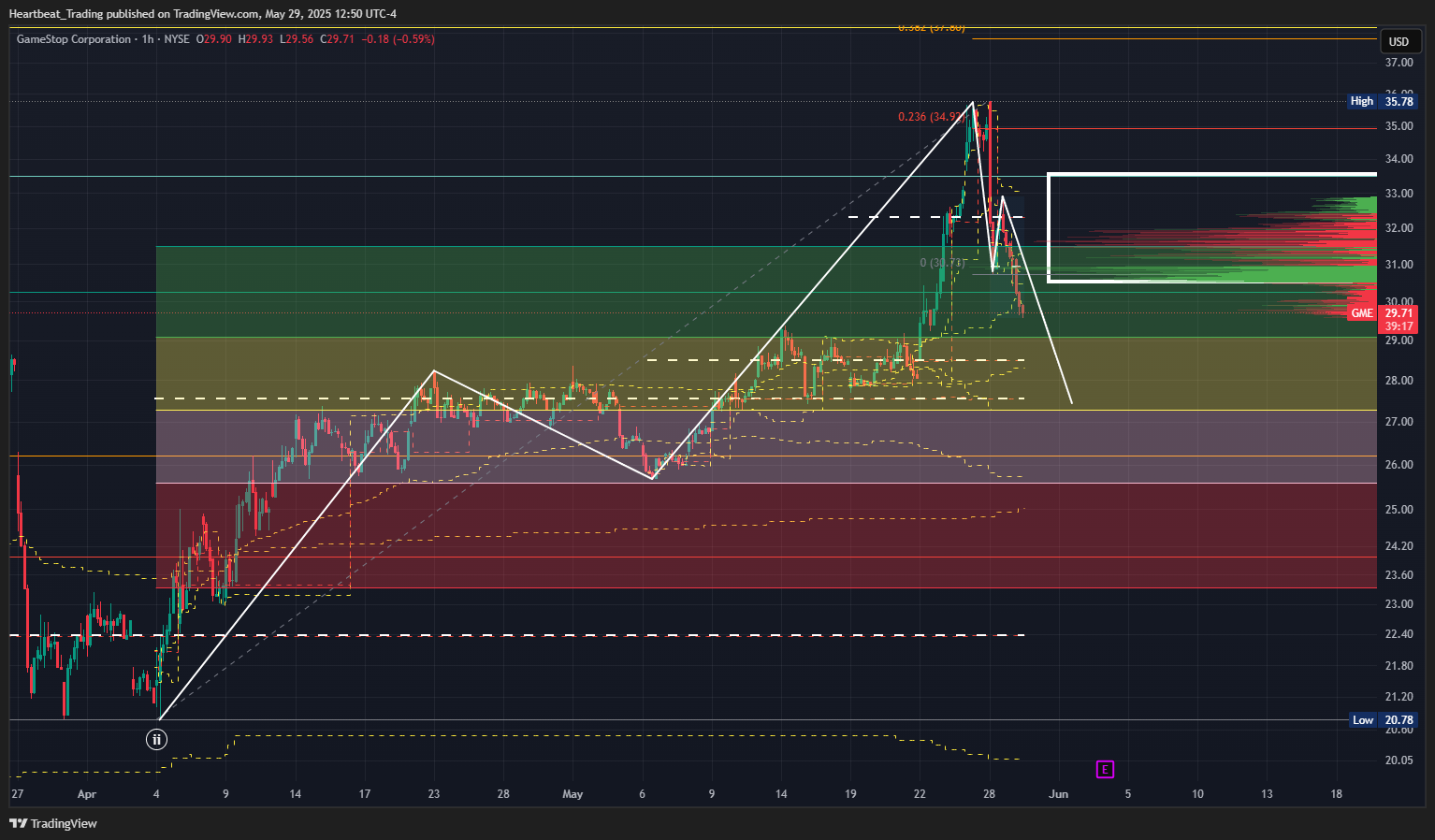The width and height of the screenshot is (1435, 840).
Task: Click 31.00 on the price axis
Action: [x=1399, y=265]
